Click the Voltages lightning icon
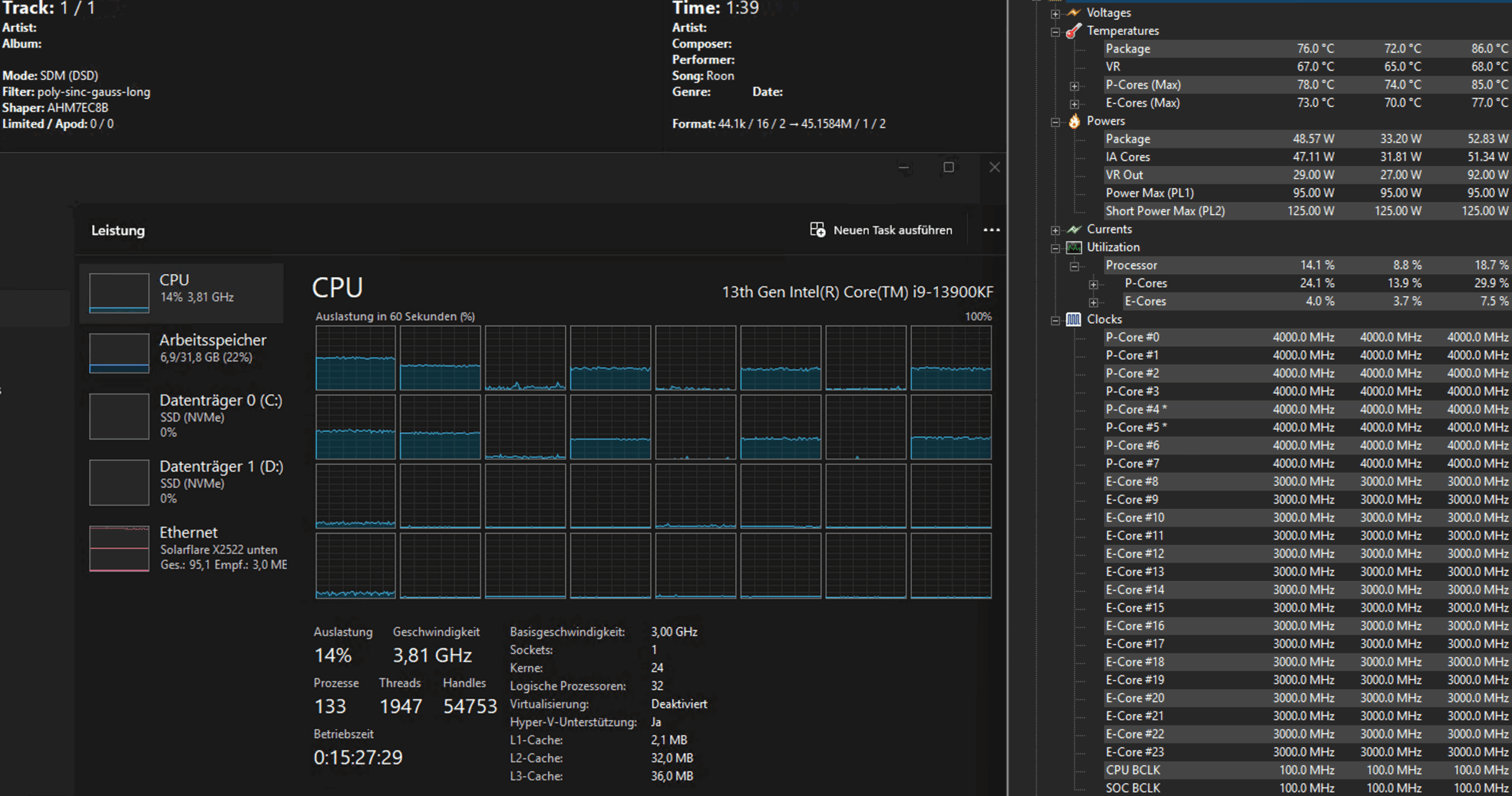The width and height of the screenshot is (1512, 796). coord(1074,12)
